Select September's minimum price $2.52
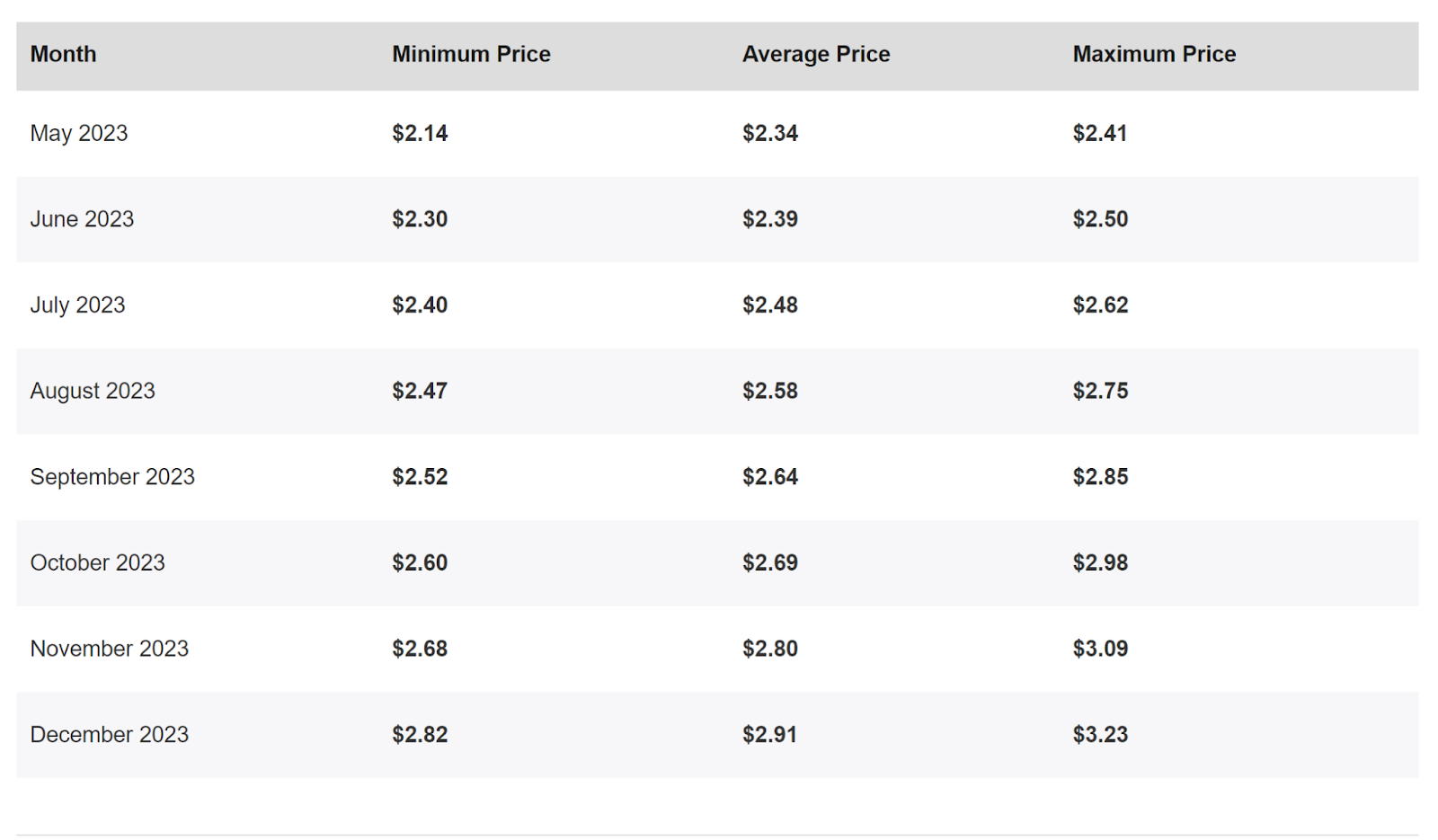 point(420,477)
